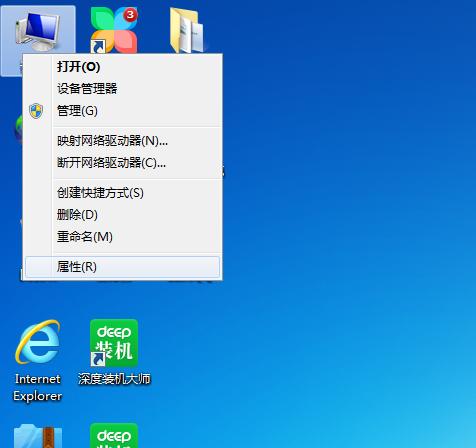This screenshot has width=476, height=448.
Task: Select 管理(G) menu entry
Action: pyautogui.click(x=77, y=111)
